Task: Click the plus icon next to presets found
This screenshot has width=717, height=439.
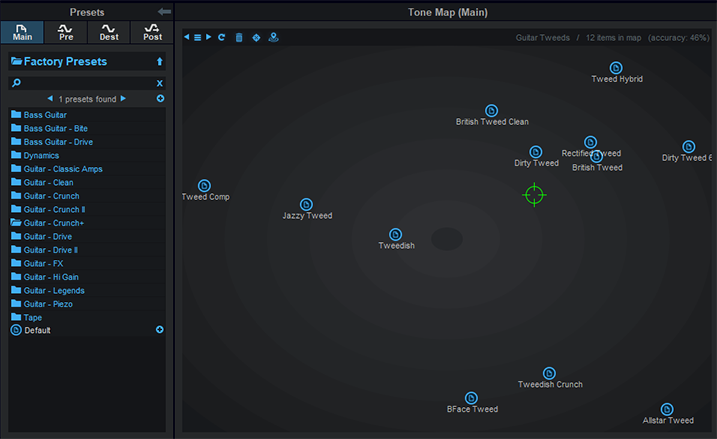Action: [161, 98]
